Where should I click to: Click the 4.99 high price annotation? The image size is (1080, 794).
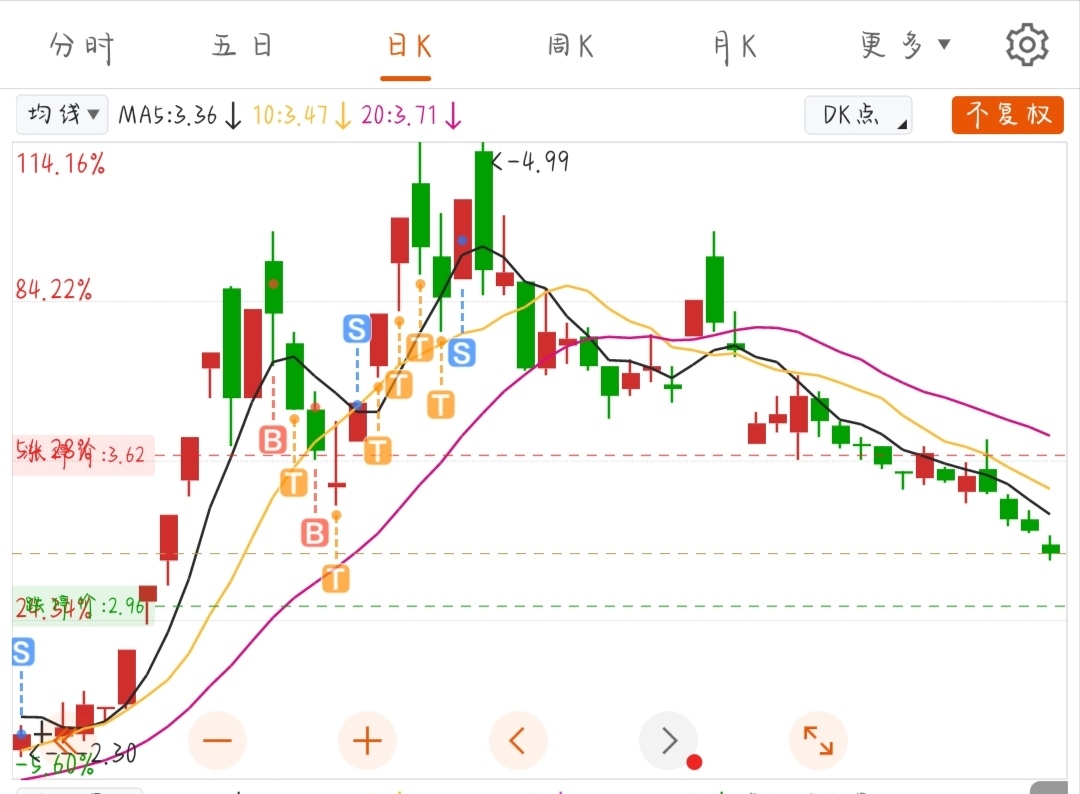(x=530, y=161)
